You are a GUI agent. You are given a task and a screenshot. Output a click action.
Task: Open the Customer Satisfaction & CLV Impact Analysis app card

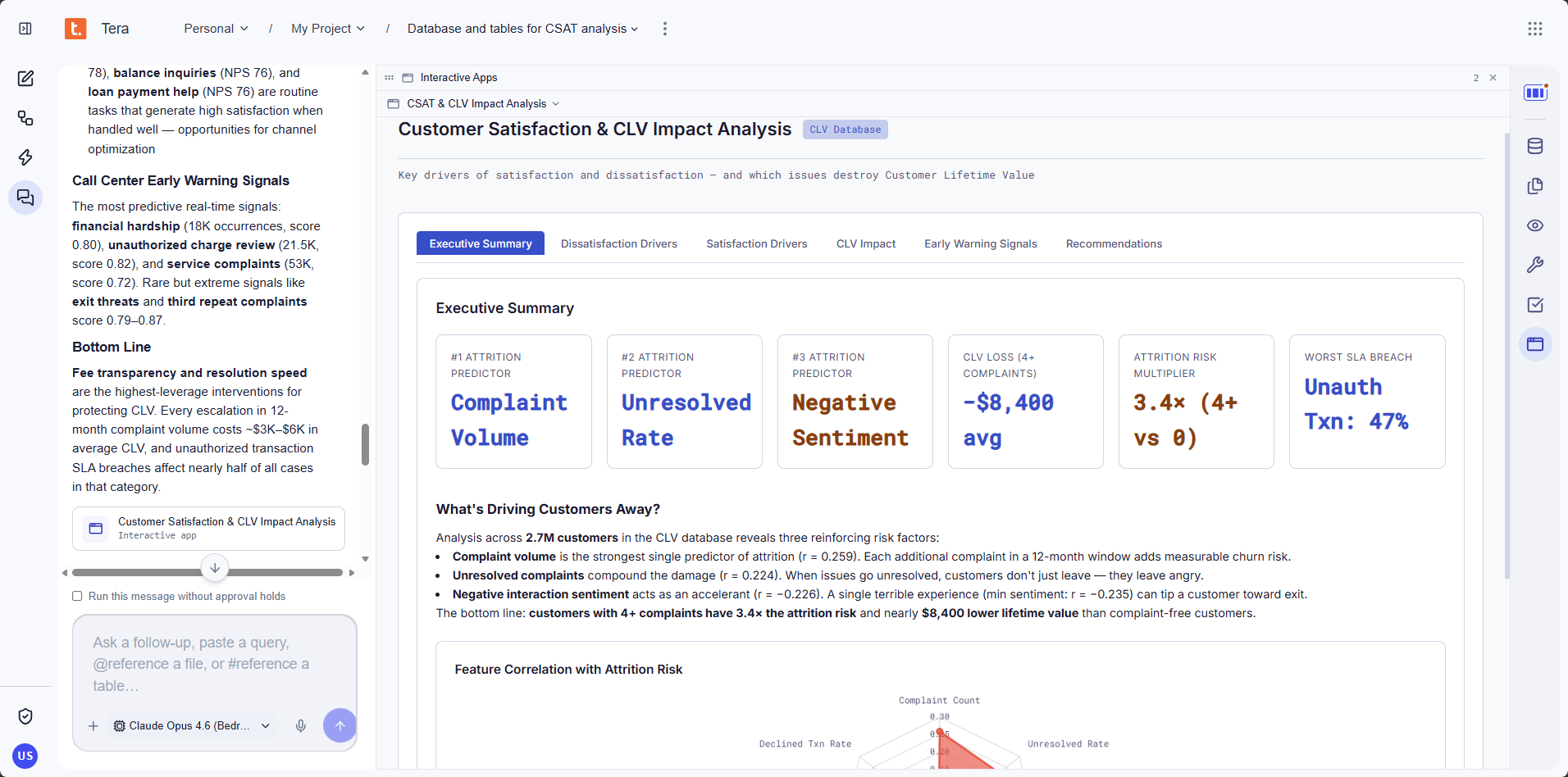pyautogui.click(x=208, y=529)
